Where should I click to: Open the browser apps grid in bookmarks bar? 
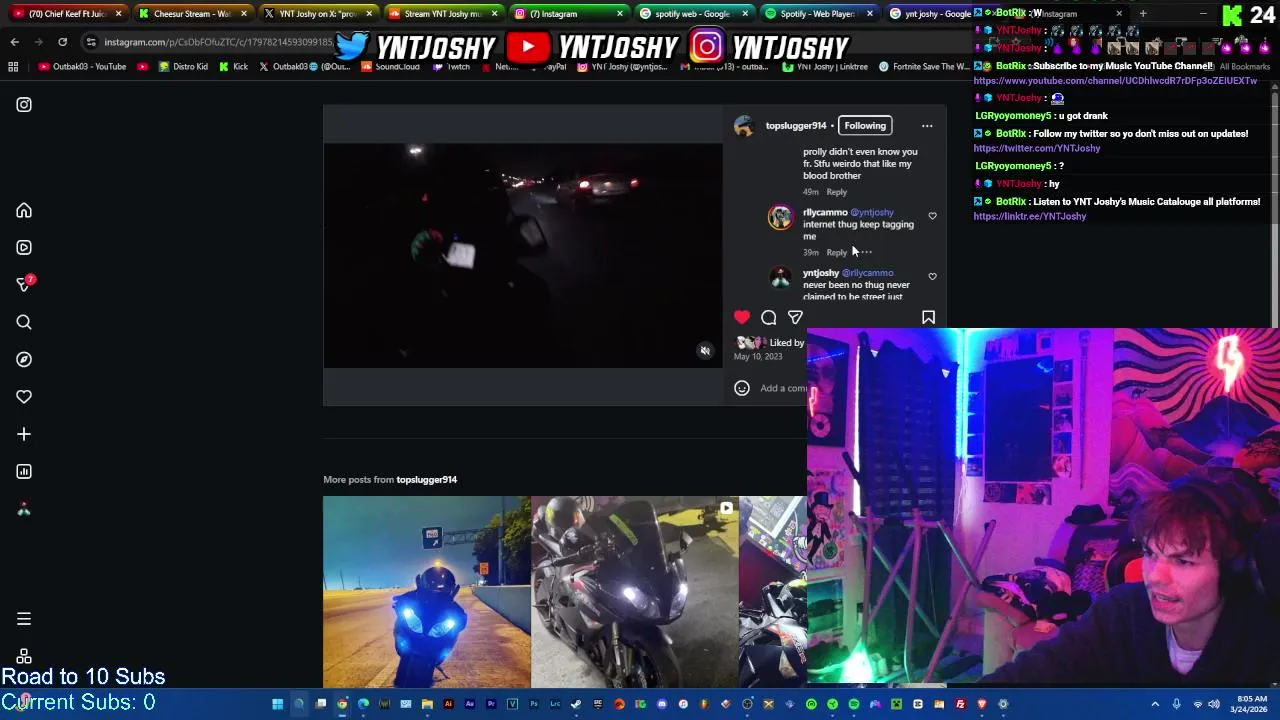click(13, 67)
